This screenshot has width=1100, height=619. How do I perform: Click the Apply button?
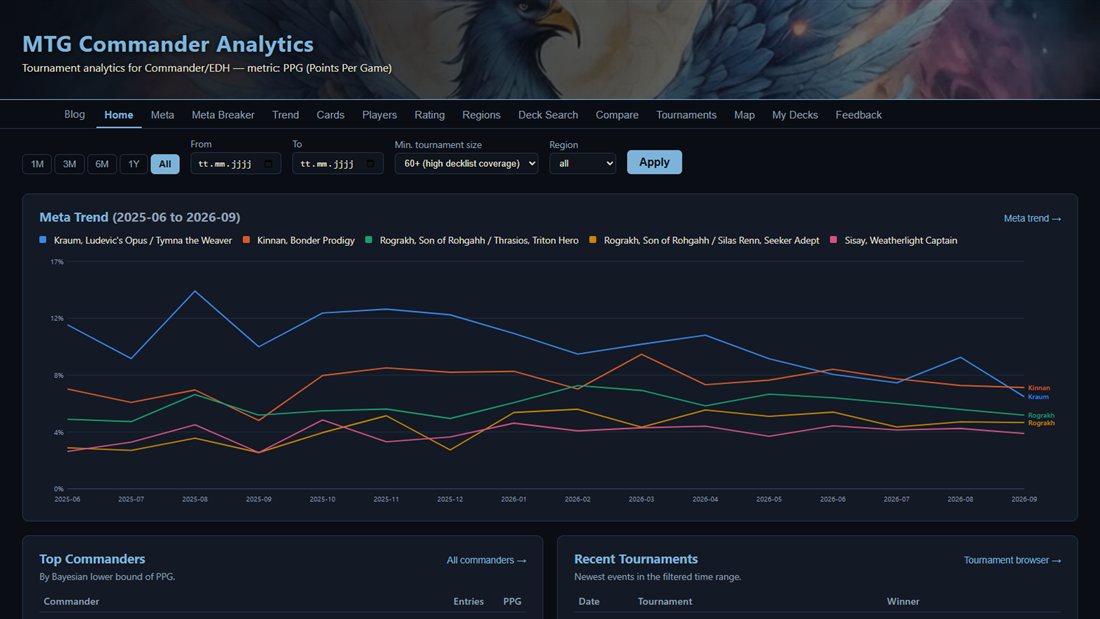click(655, 162)
